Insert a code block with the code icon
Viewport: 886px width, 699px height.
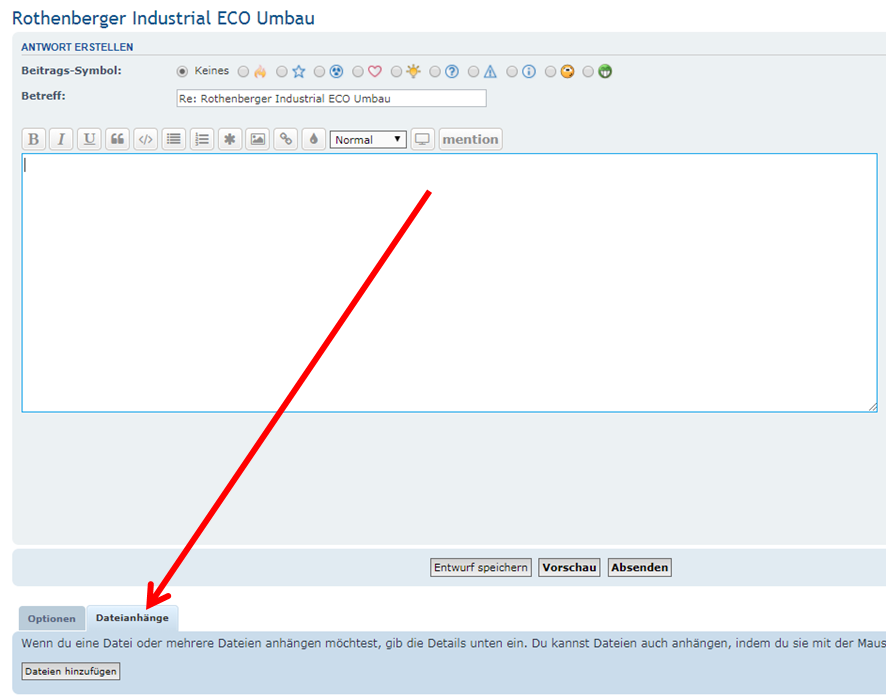pos(146,140)
